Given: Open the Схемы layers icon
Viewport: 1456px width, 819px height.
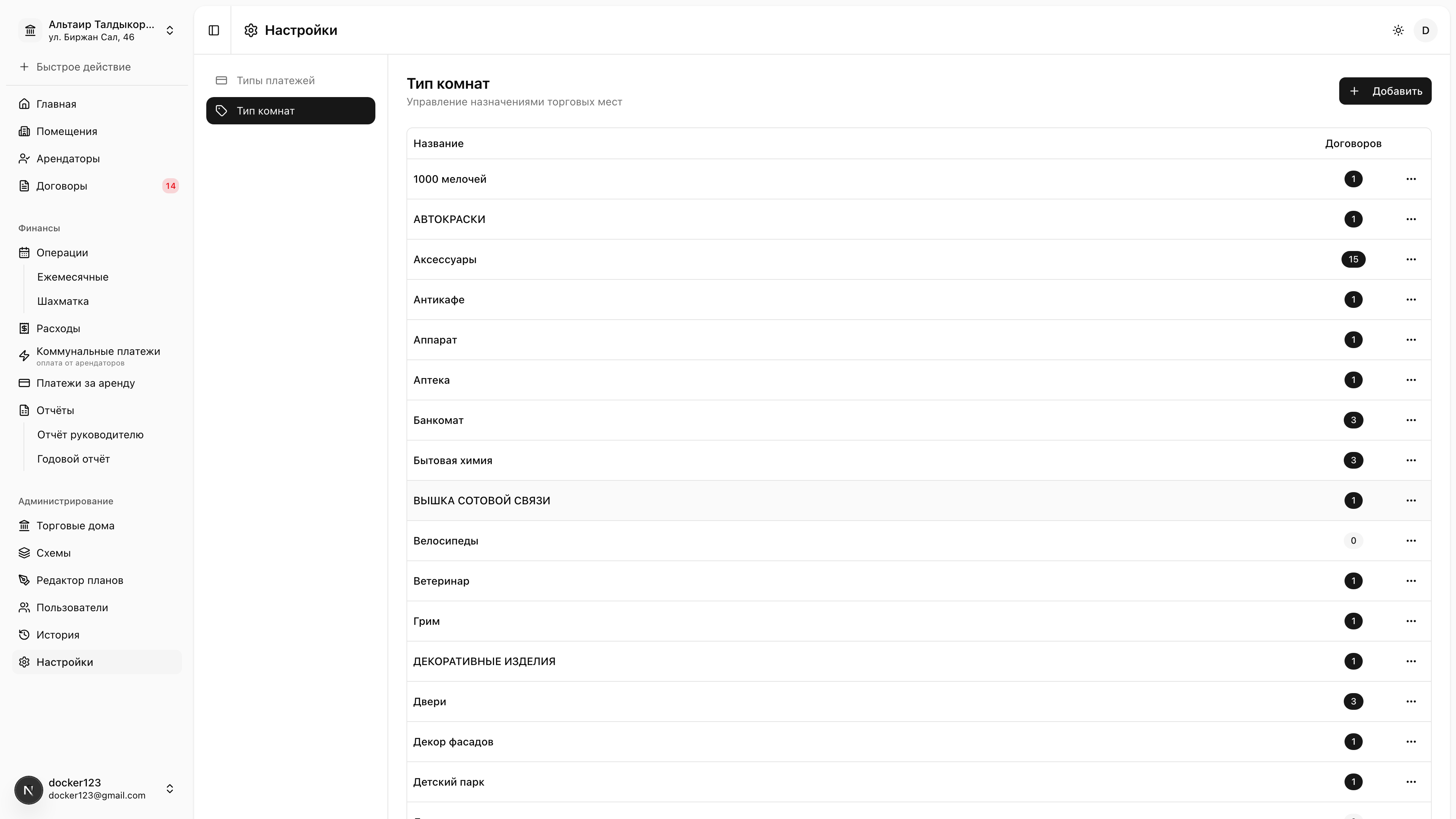Looking at the screenshot, I should pyautogui.click(x=24, y=553).
